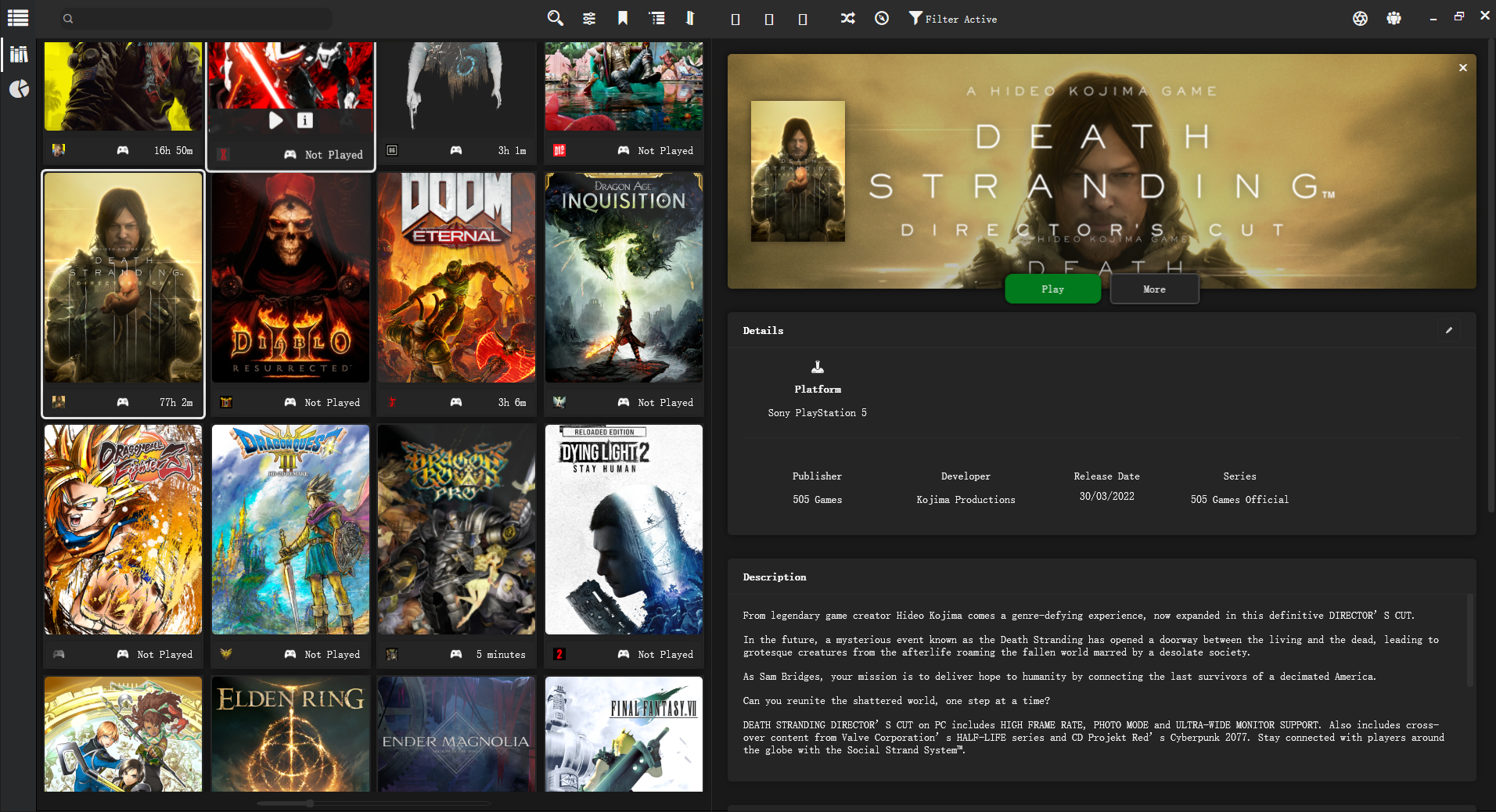Open the Statistics pie chart sidebar icon
The height and width of the screenshot is (812, 1496).
click(19, 89)
